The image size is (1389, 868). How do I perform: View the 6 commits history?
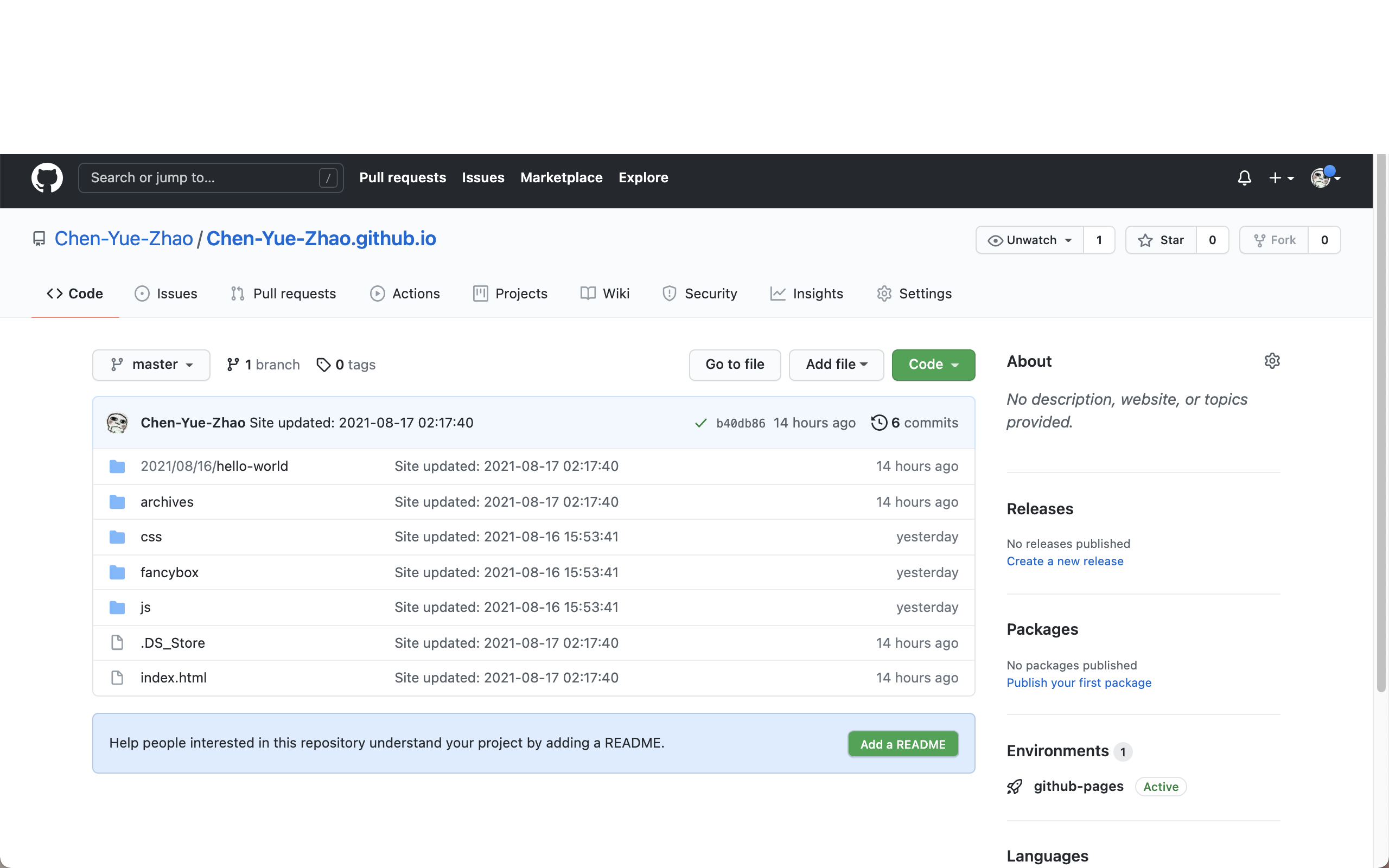(x=915, y=423)
